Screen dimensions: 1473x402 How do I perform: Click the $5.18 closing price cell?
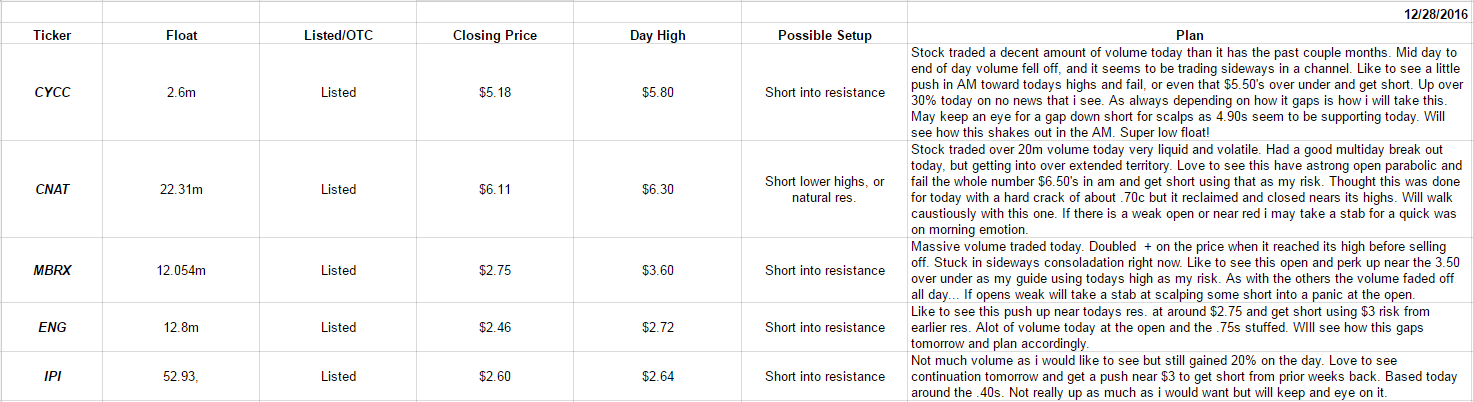click(494, 92)
